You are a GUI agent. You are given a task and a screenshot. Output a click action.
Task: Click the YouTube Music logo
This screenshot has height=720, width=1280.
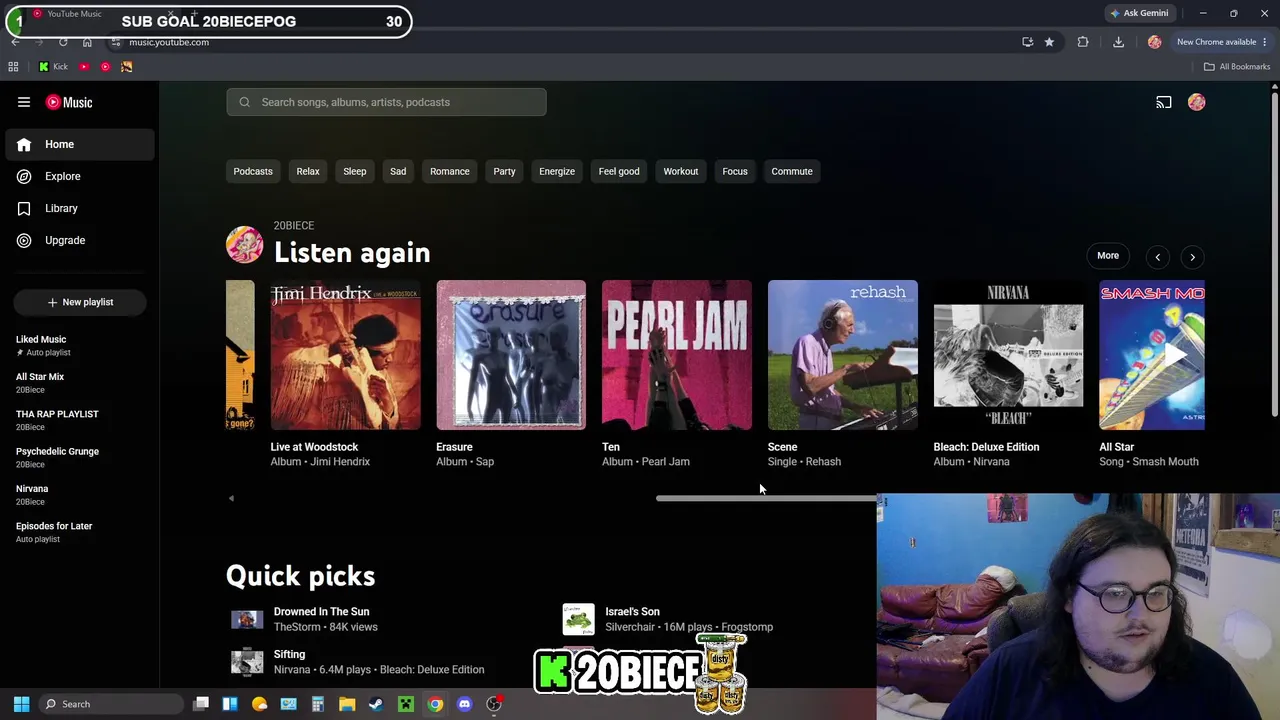pyautogui.click(x=69, y=102)
